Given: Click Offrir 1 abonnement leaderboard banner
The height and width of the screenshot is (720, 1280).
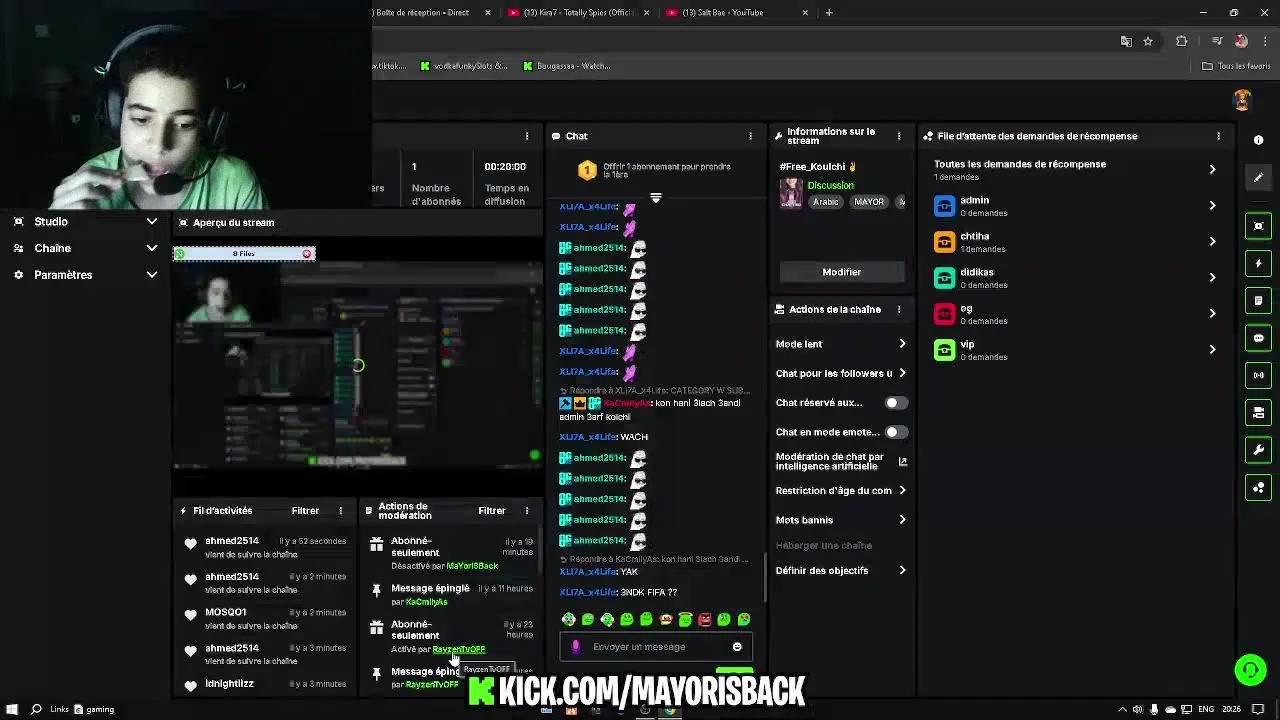Looking at the screenshot, I should 655,171.
